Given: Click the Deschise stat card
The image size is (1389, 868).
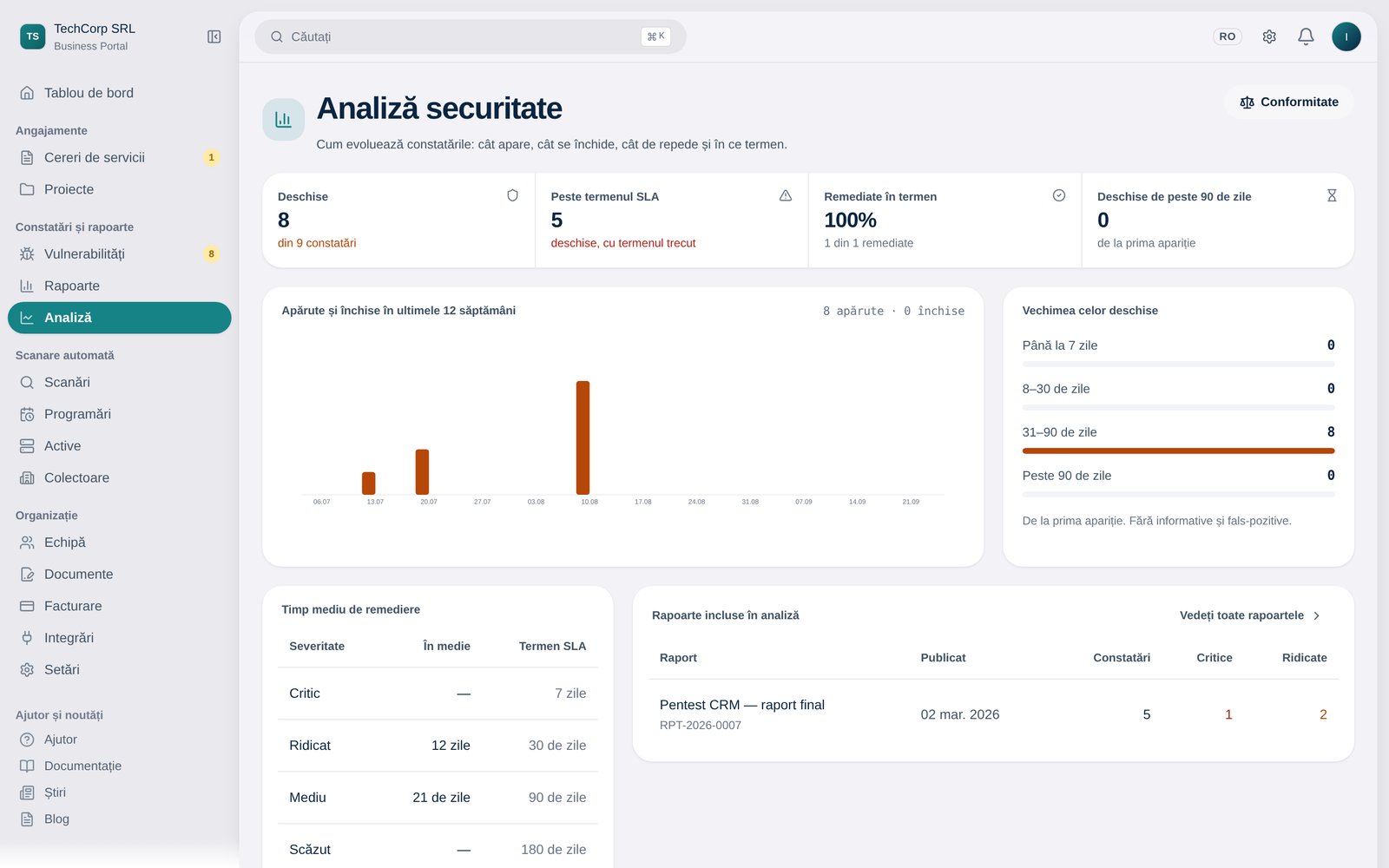Looking at the screenshot, I should tap(398, 220).
